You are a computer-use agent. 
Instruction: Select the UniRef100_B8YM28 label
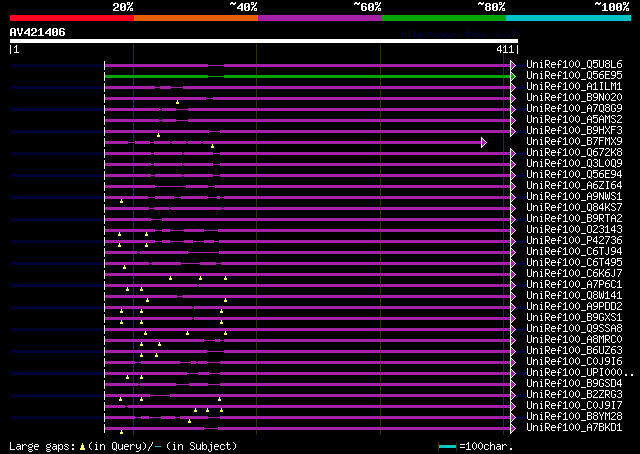coord(574,417)
